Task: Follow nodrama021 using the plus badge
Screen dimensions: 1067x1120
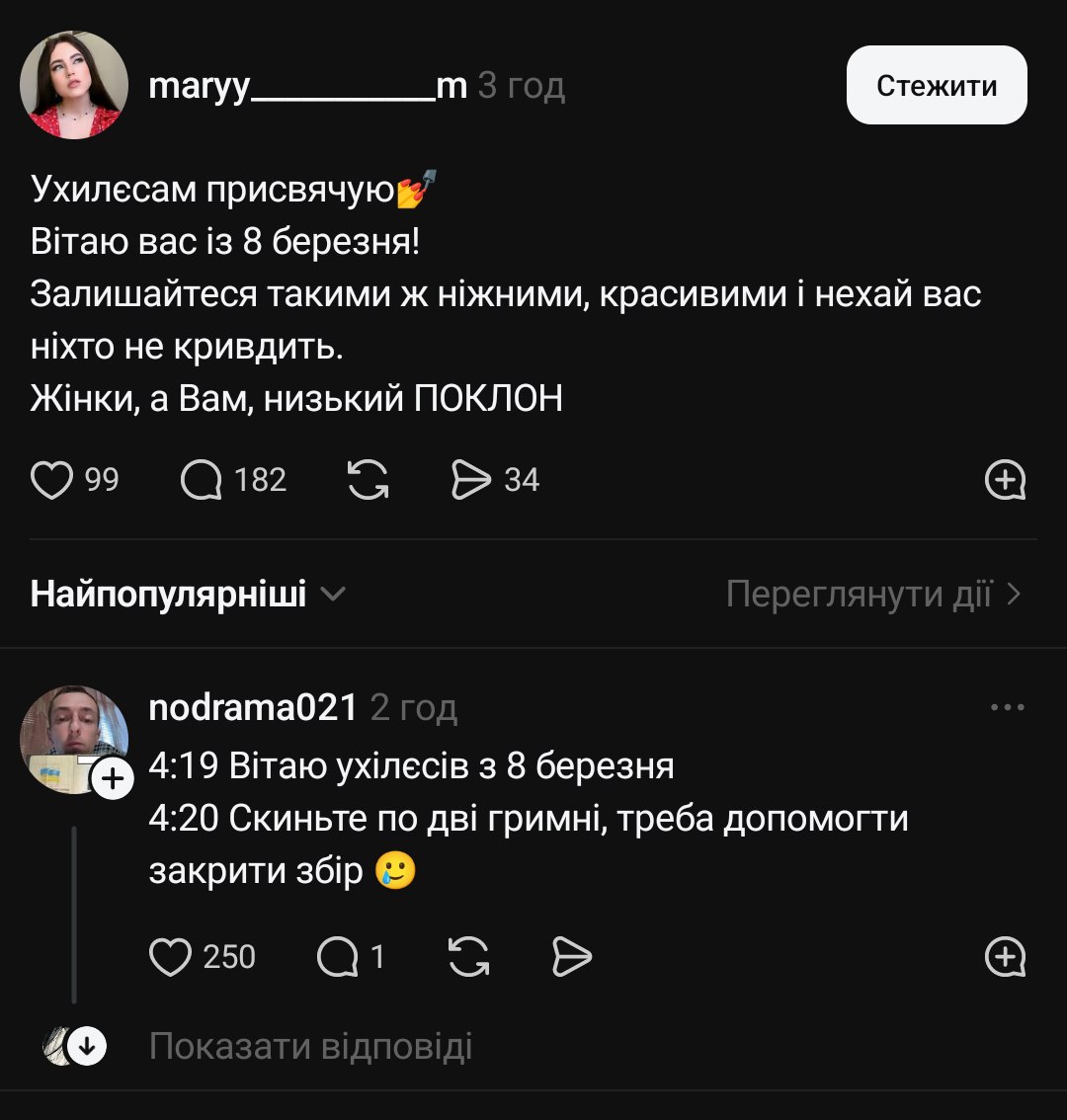Action: tap(114, 779)
